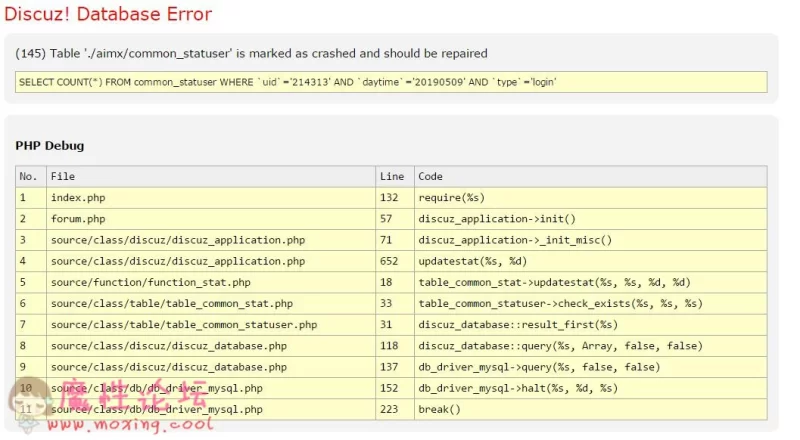Select line number 652
800x440 pixels.
[x=395, y=261]
